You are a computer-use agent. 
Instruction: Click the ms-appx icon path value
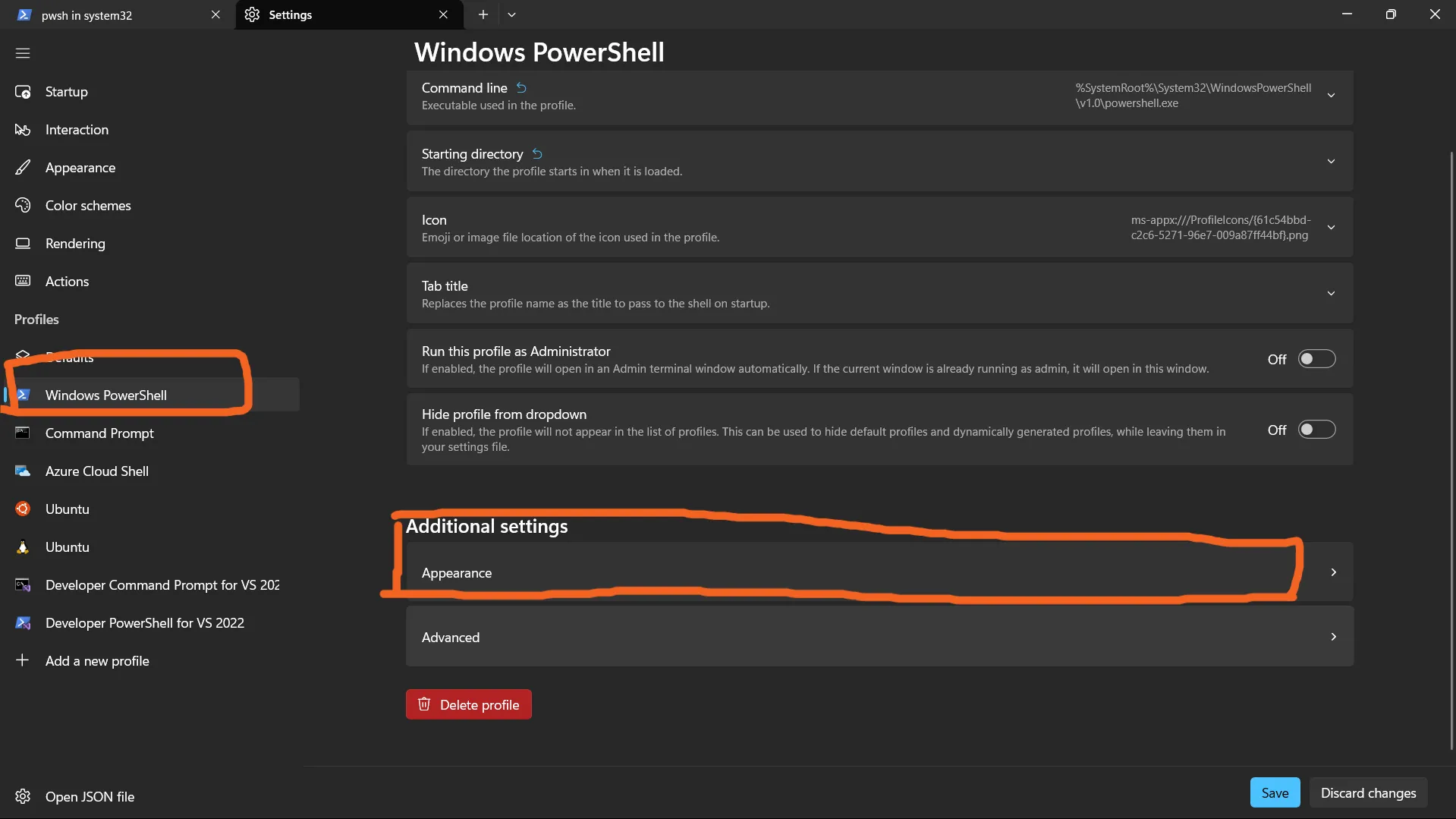[x=1220, y=228]
